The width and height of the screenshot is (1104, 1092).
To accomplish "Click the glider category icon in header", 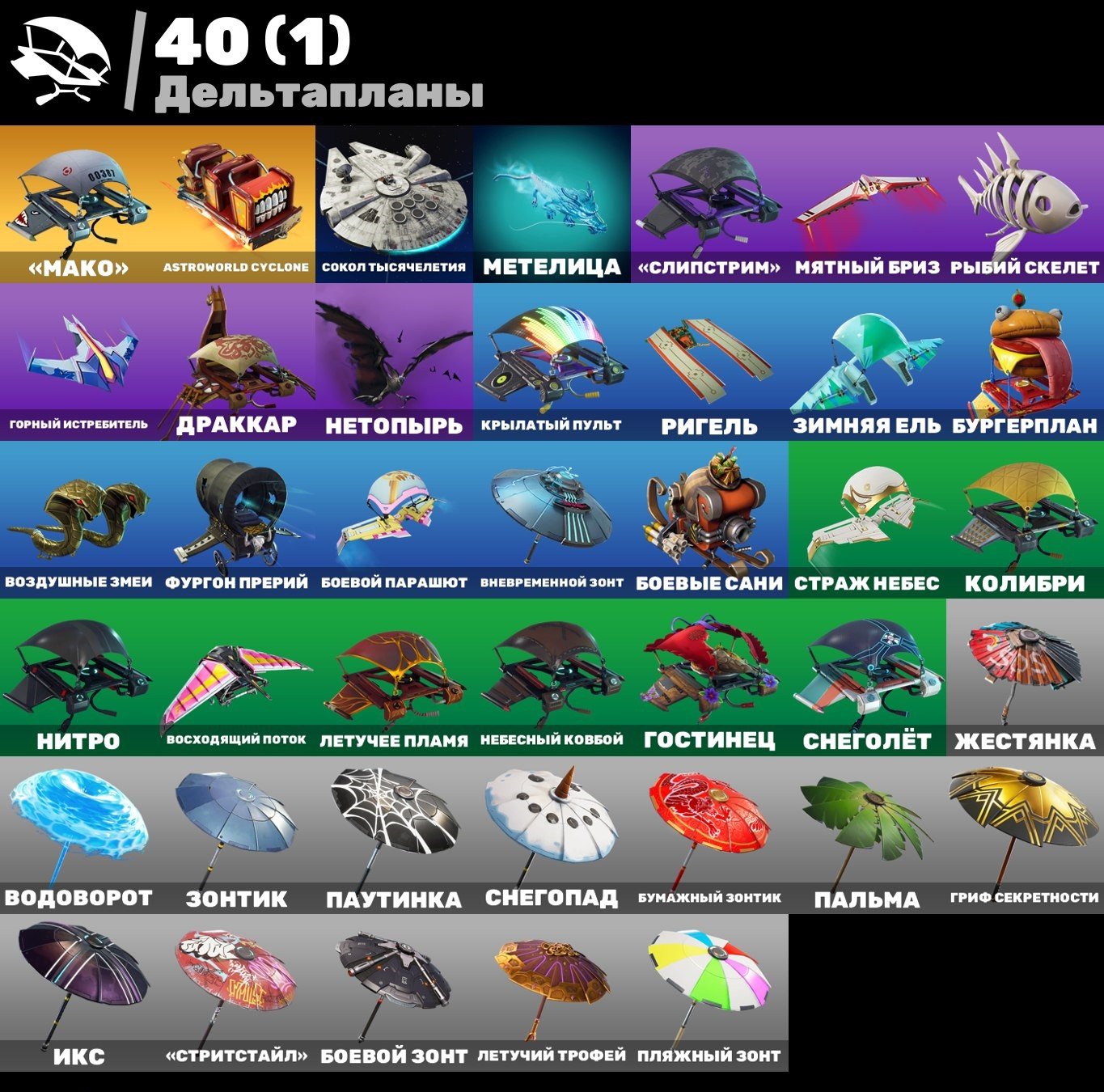I will [61, 63].
